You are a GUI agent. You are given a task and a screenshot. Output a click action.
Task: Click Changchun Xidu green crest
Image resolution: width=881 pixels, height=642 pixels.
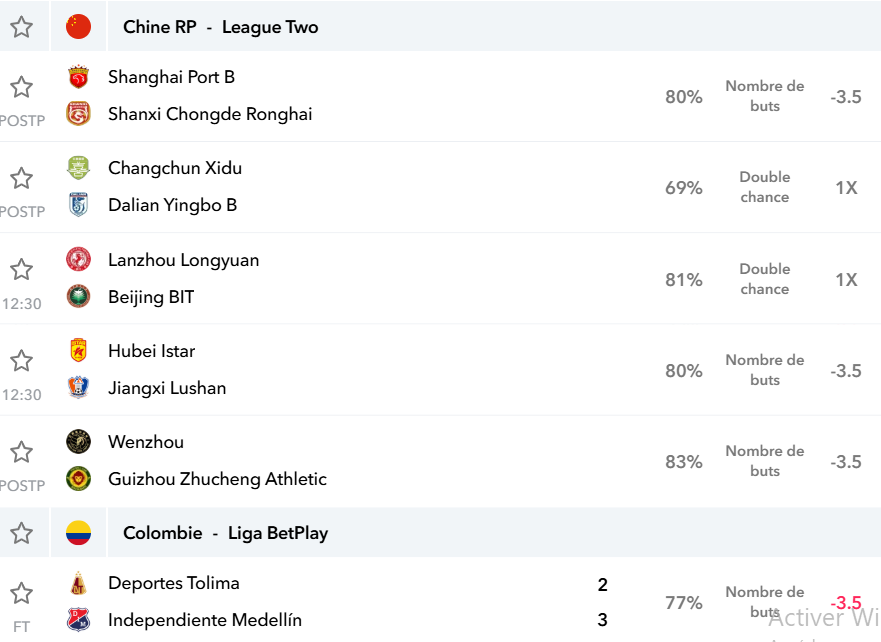(x=78, y=168)
